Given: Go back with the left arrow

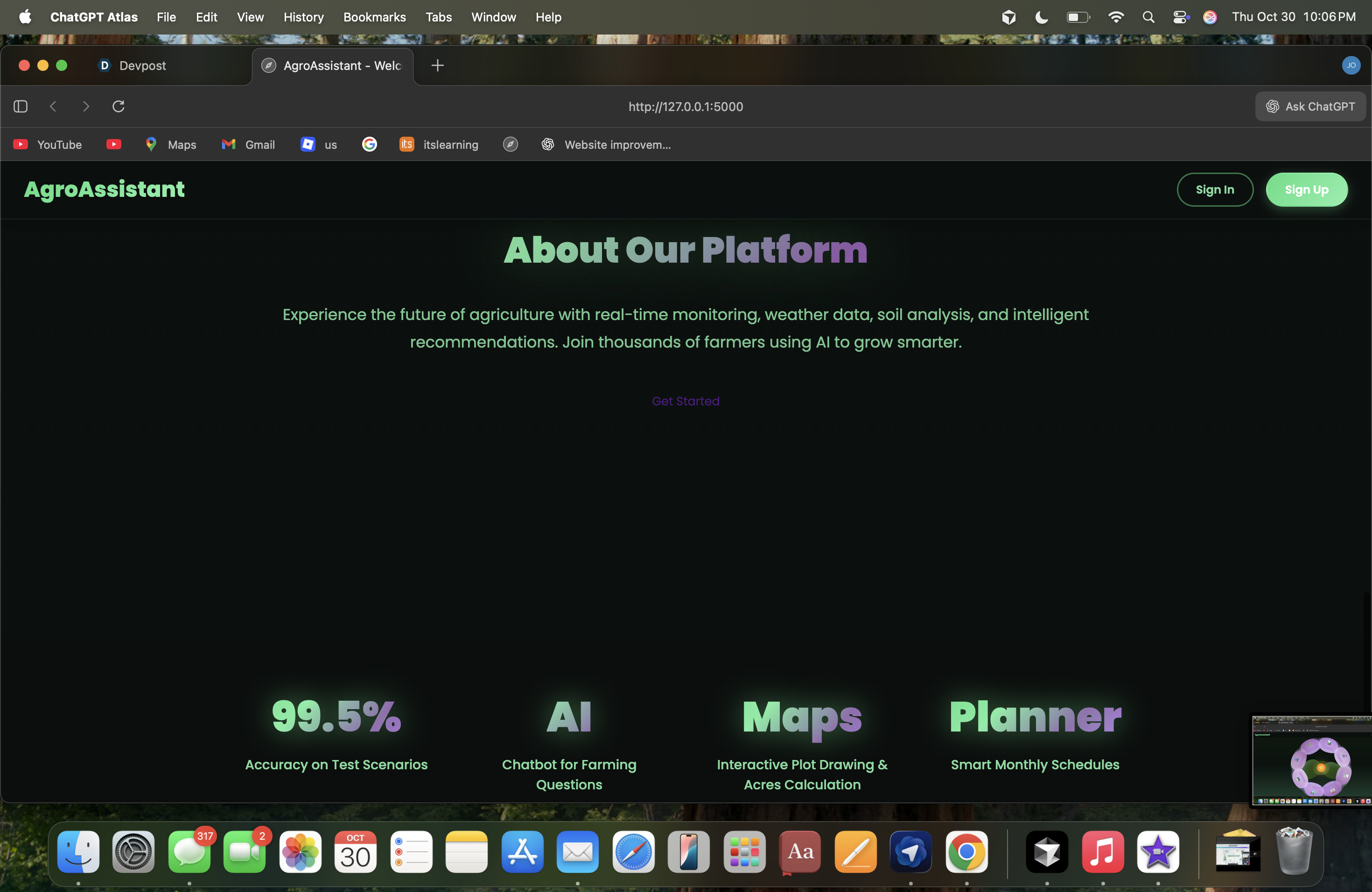Looking at the screenshot, I should 53,107.
